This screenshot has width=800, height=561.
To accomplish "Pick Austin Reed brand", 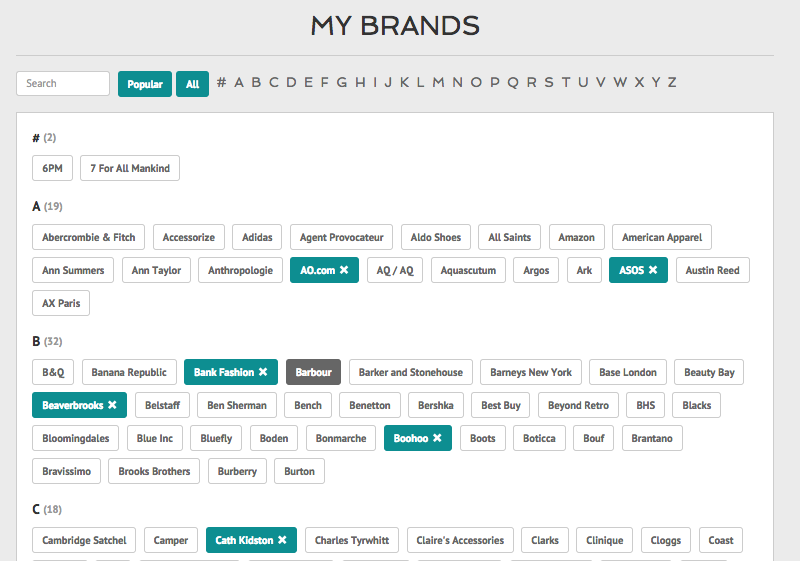I will click(x=713, y=270).
